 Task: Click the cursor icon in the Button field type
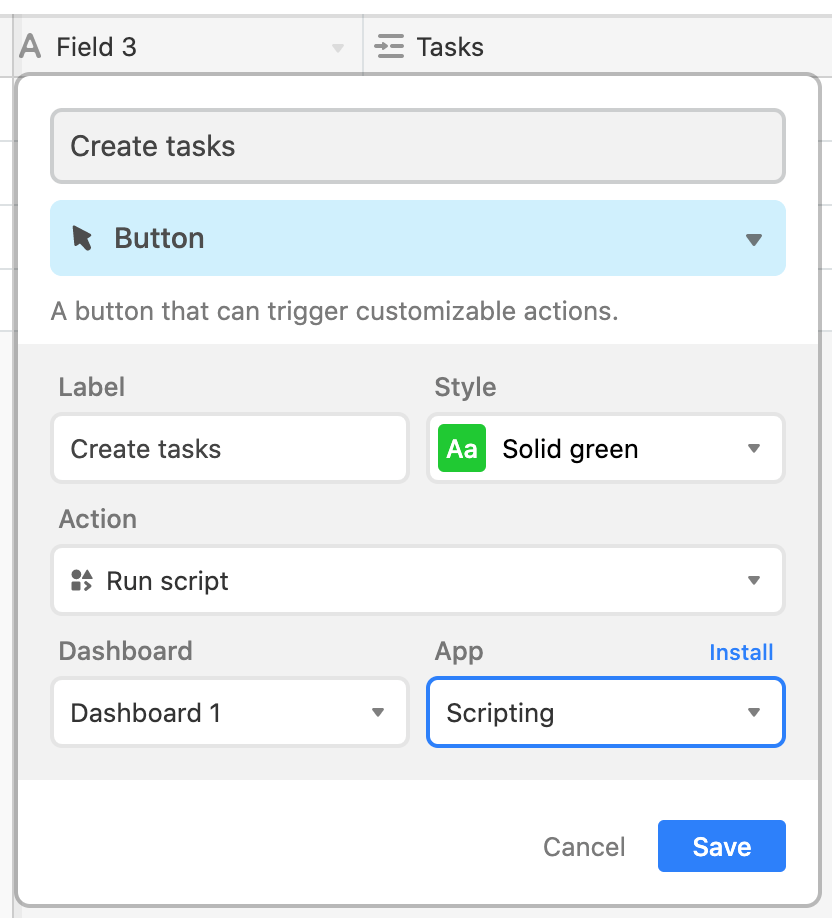click(82, 238)
